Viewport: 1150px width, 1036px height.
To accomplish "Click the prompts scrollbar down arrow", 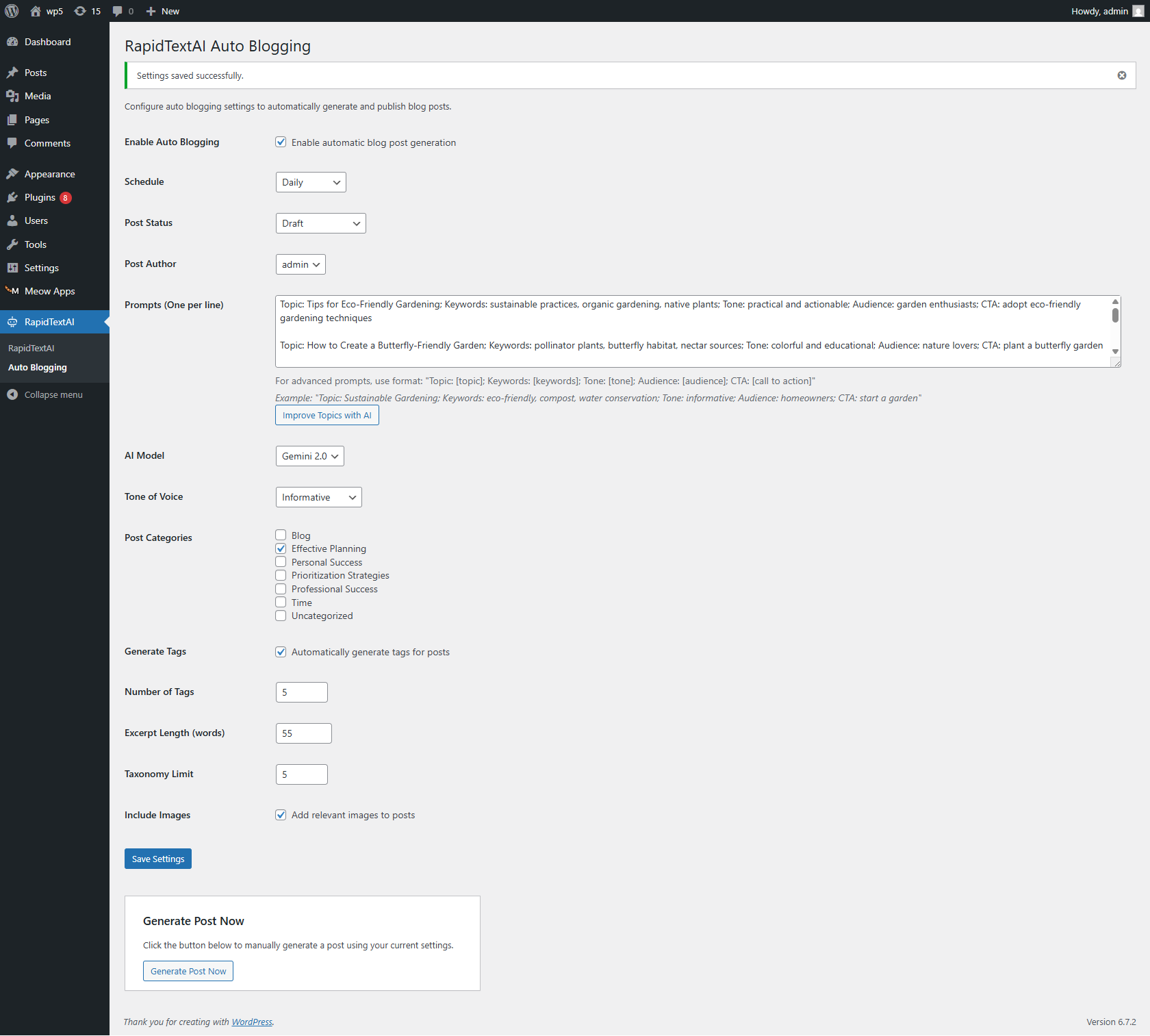I will 1115,351.
